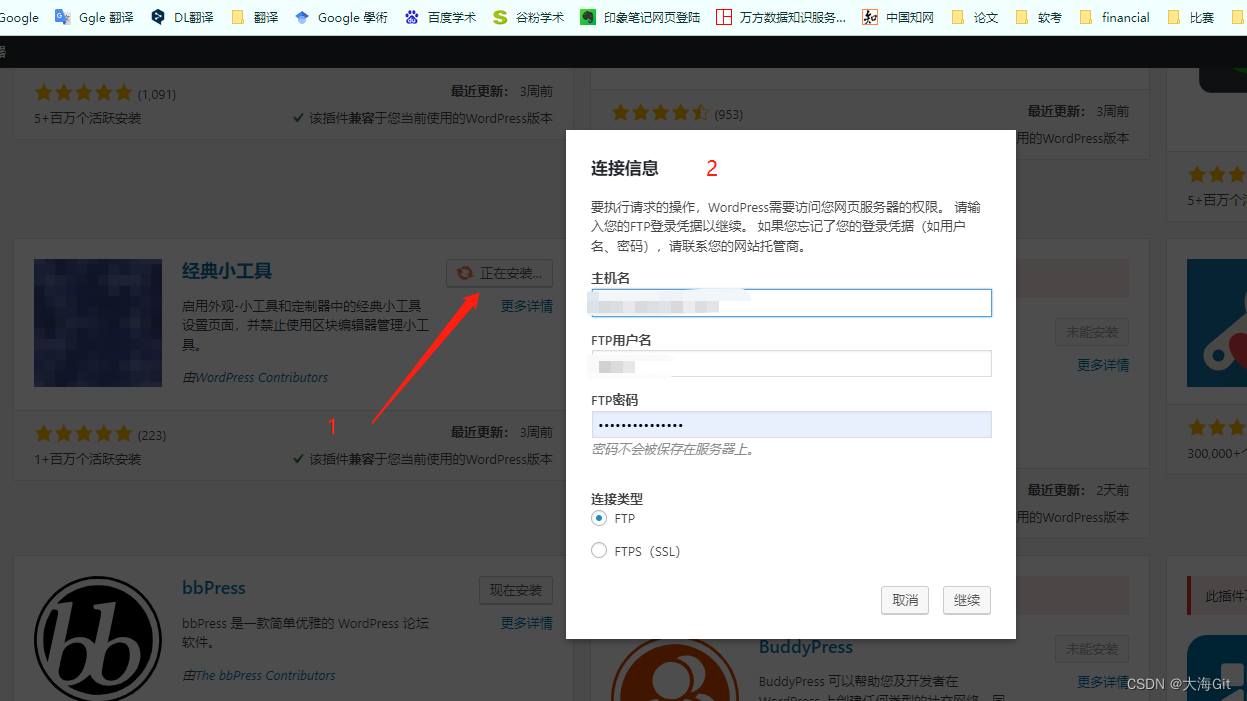The height and width of the screenshot is (701, 1247).
Task: Open 更多详情 for BuddyPress
Action: pyautogui.click(x=1103, y=682)
